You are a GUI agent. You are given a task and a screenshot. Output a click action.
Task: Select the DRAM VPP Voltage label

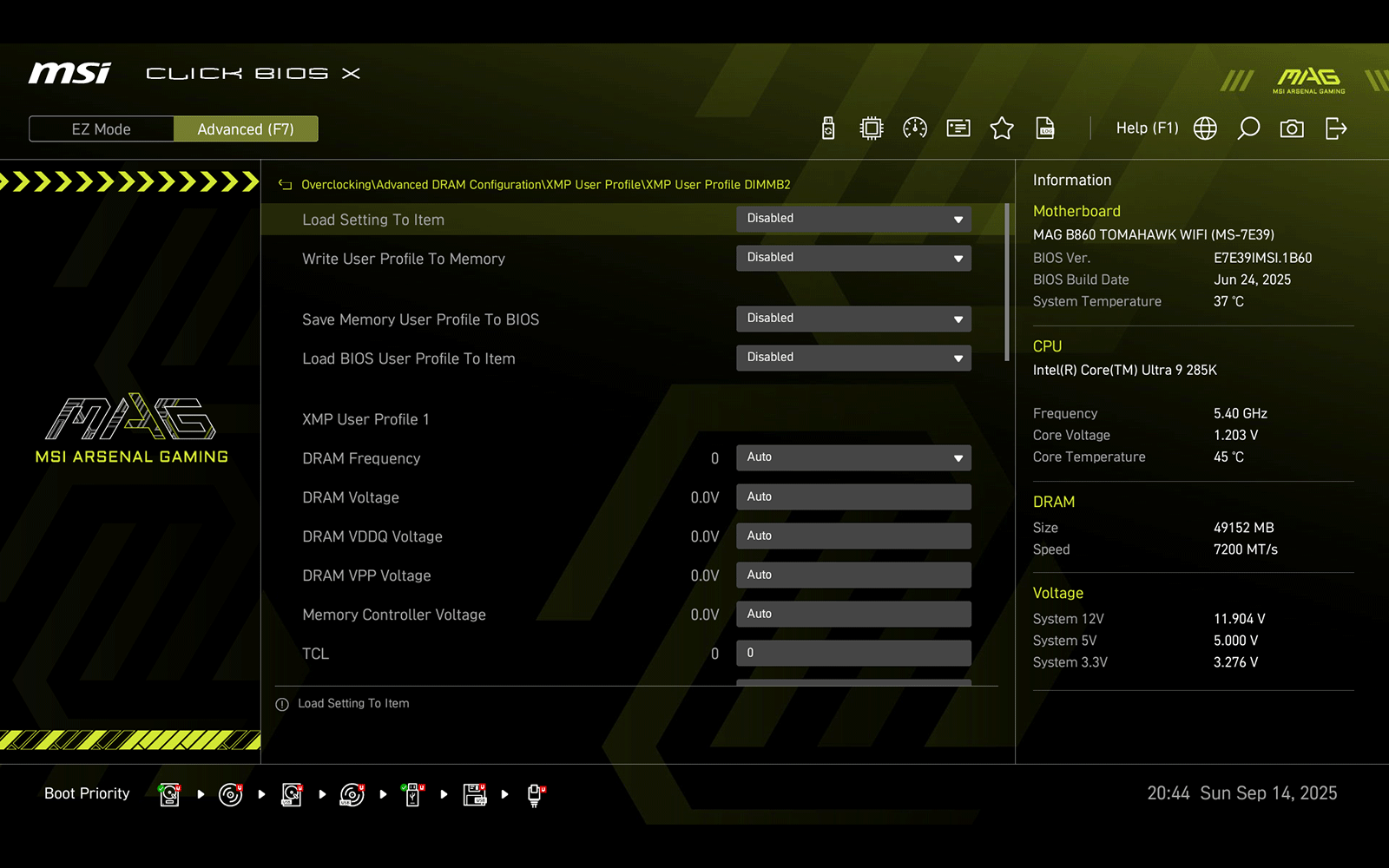(366, 576)
